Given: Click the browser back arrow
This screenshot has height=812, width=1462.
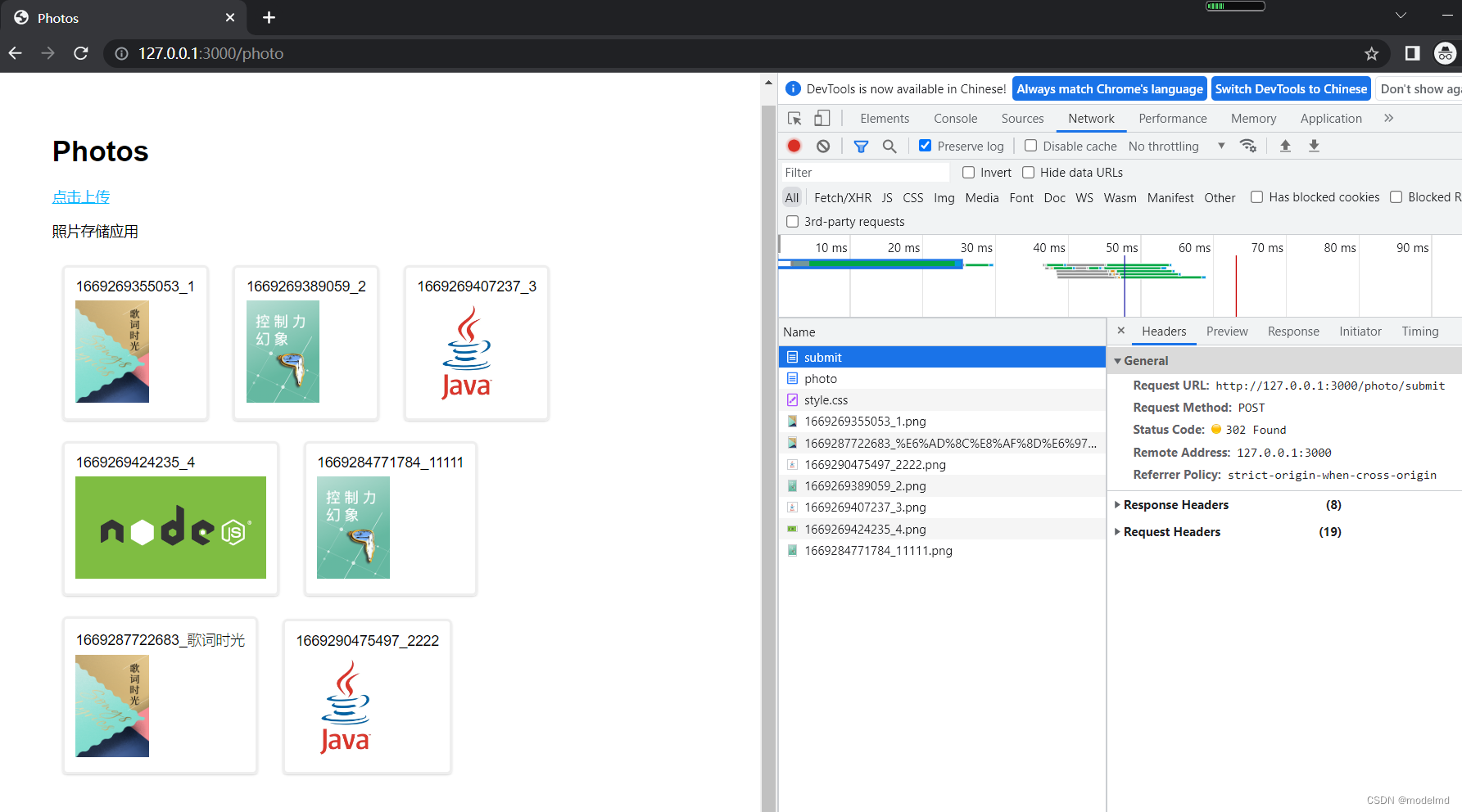Looking at the screenshot, I should tap(16, 53).
